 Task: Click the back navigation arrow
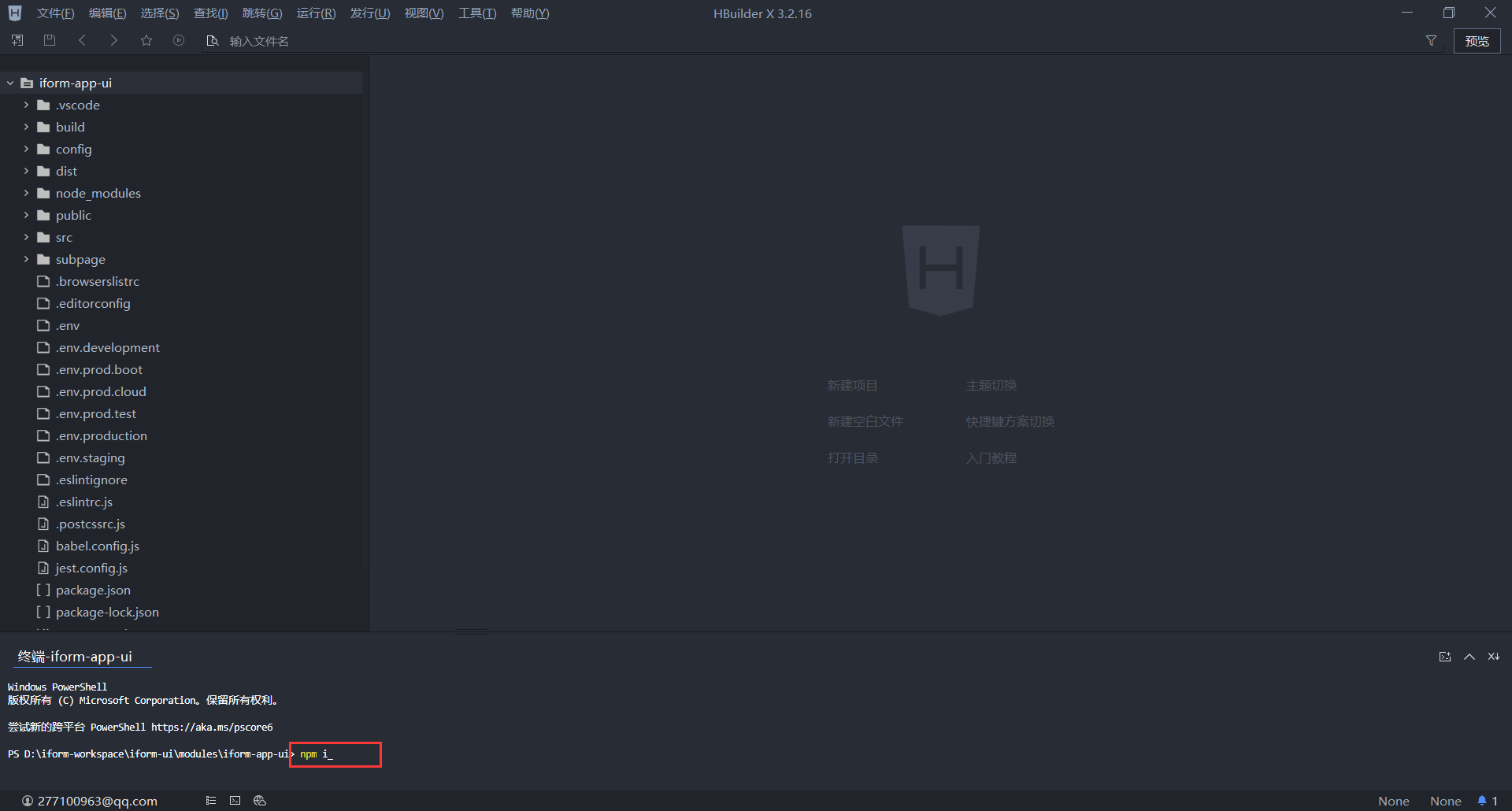click(82, 40)
